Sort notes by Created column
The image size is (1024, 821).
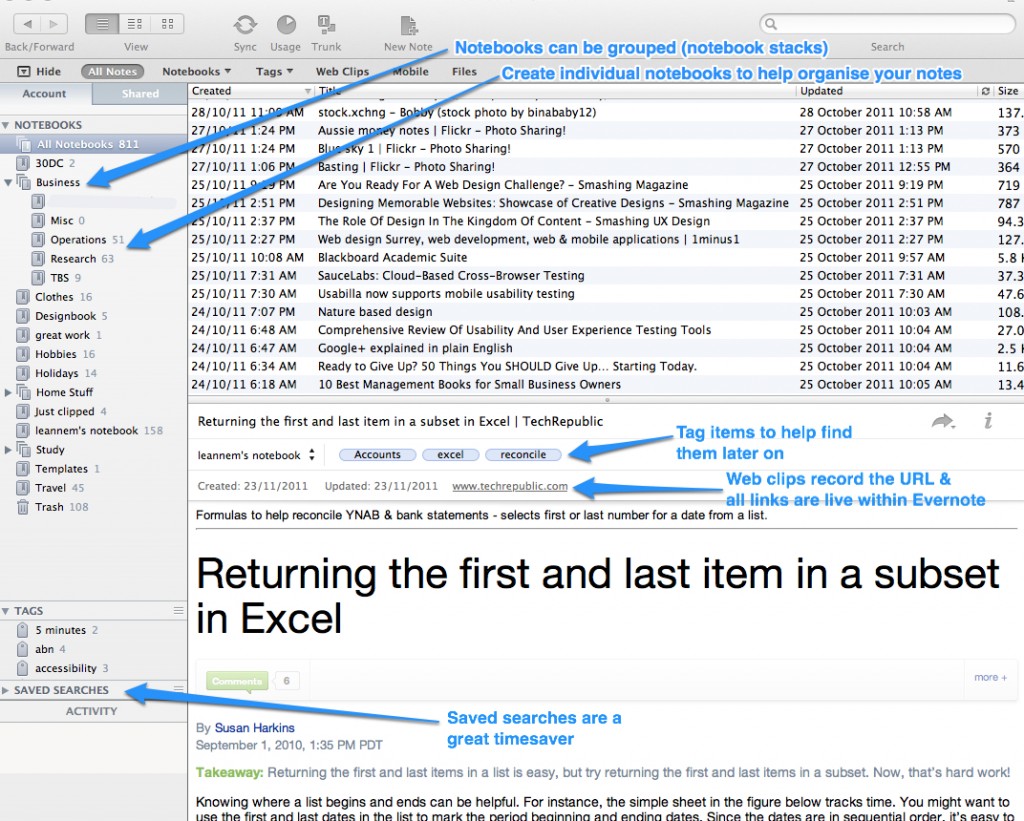coord(251,91)
